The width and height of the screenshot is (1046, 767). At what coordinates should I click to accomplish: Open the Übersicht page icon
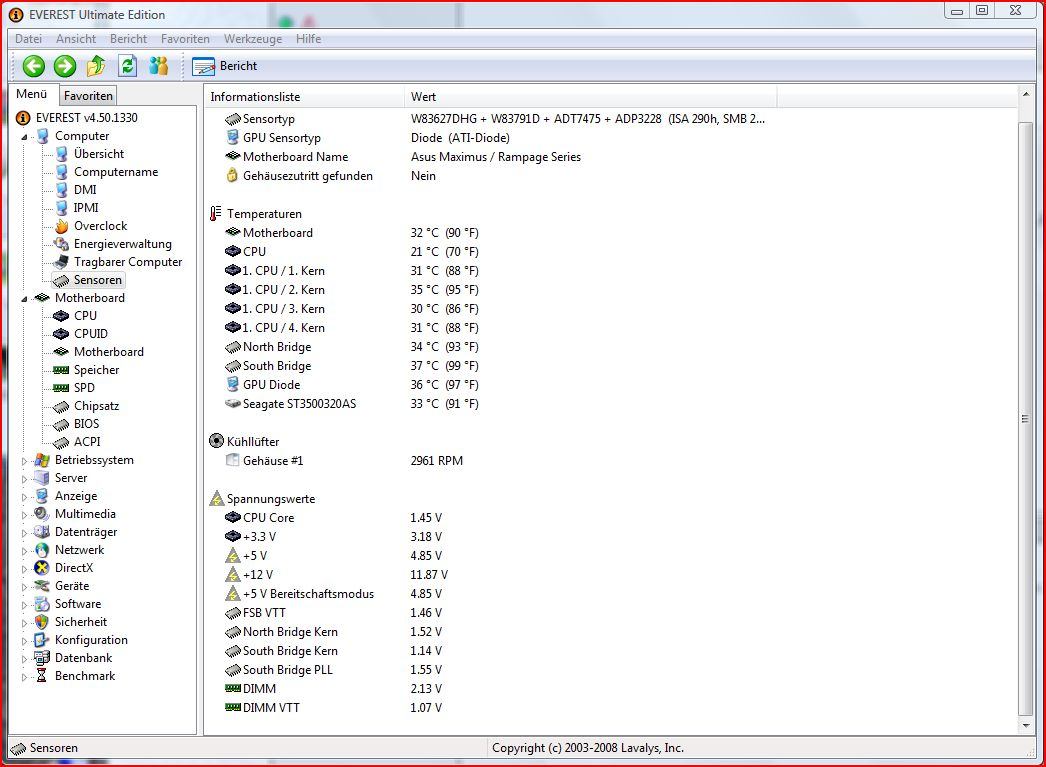point(61,154)
